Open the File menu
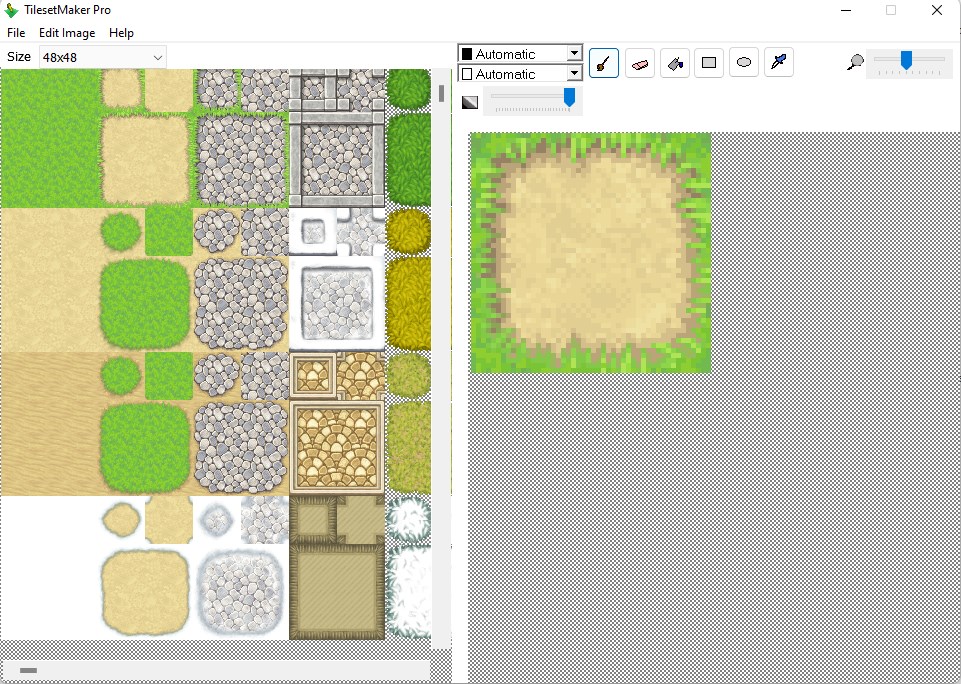 (16, 32)
